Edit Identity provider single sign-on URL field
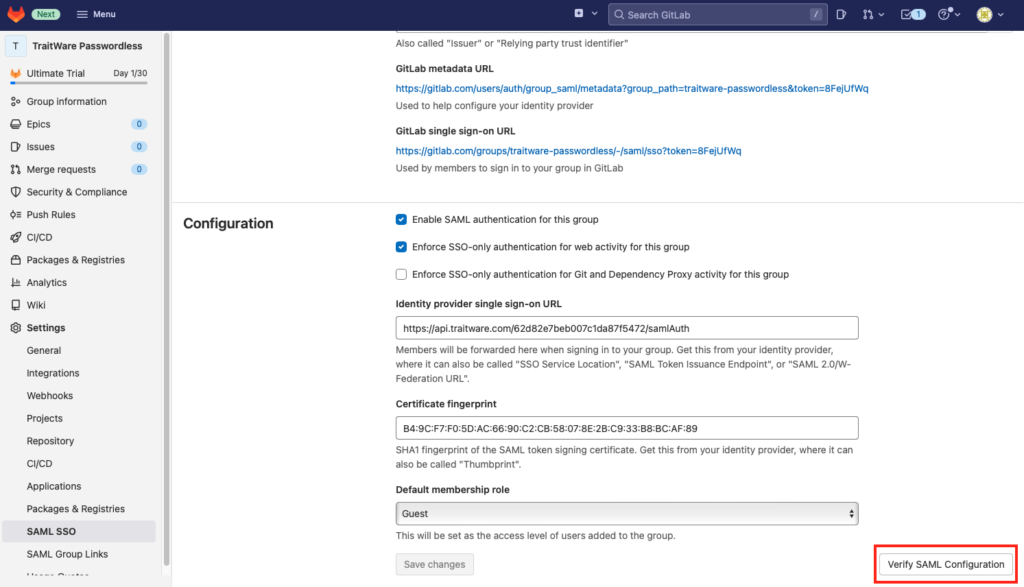This screenshot has height=587, width=1024. [x=627, y=328]
